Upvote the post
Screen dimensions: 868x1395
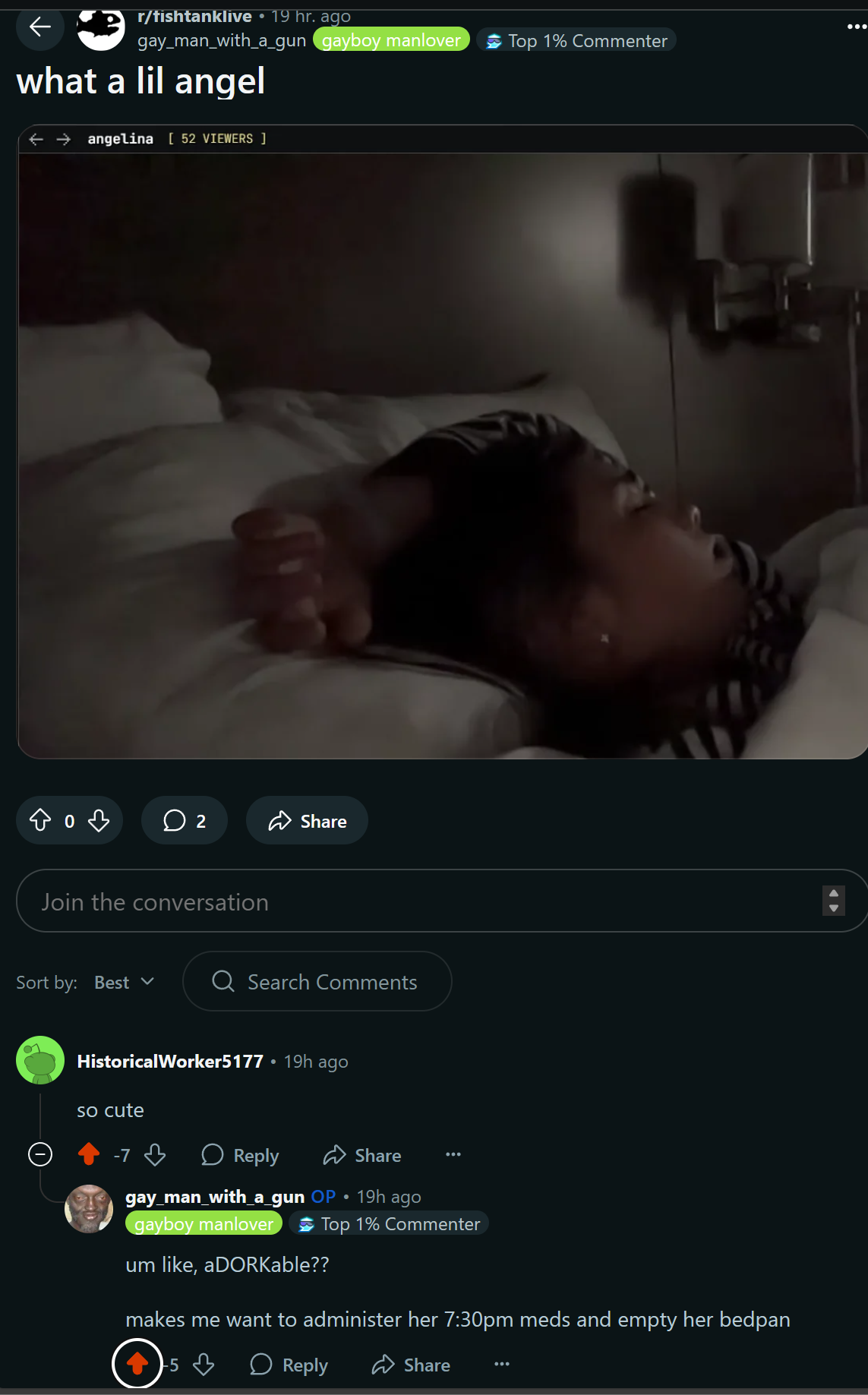[40, 820]
